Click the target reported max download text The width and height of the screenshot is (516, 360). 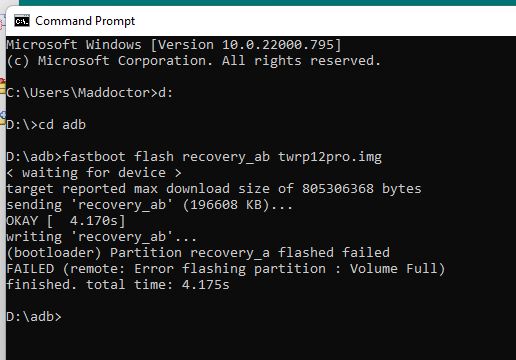pyautogui.click(x=118, y=189)
